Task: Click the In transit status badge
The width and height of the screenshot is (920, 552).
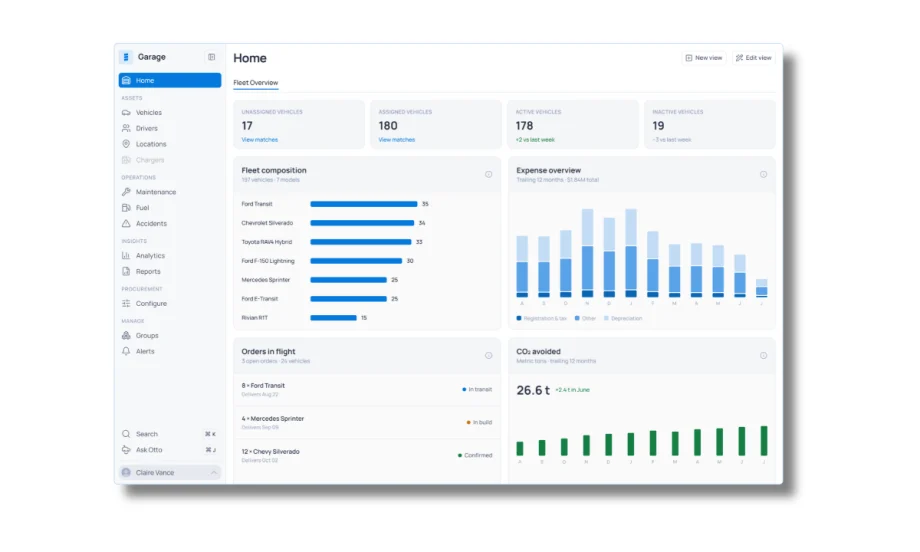Action: click(477, 390)
